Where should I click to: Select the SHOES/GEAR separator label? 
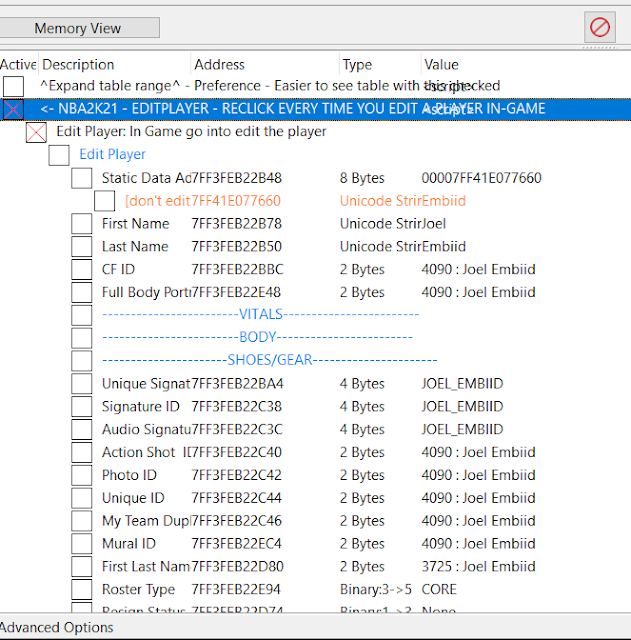269,360
